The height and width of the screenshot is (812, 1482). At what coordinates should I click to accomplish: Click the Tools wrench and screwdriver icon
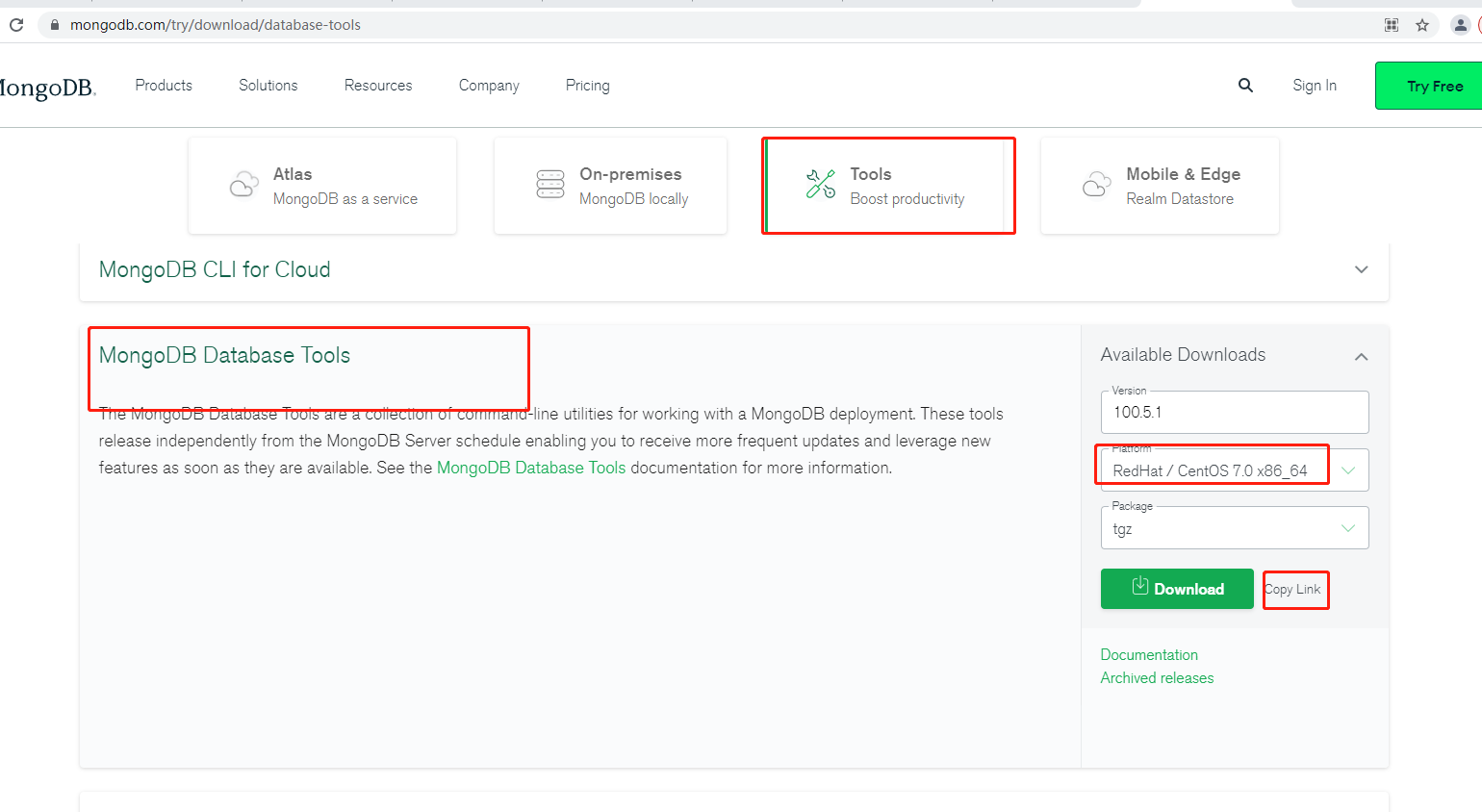click(821, 184)
